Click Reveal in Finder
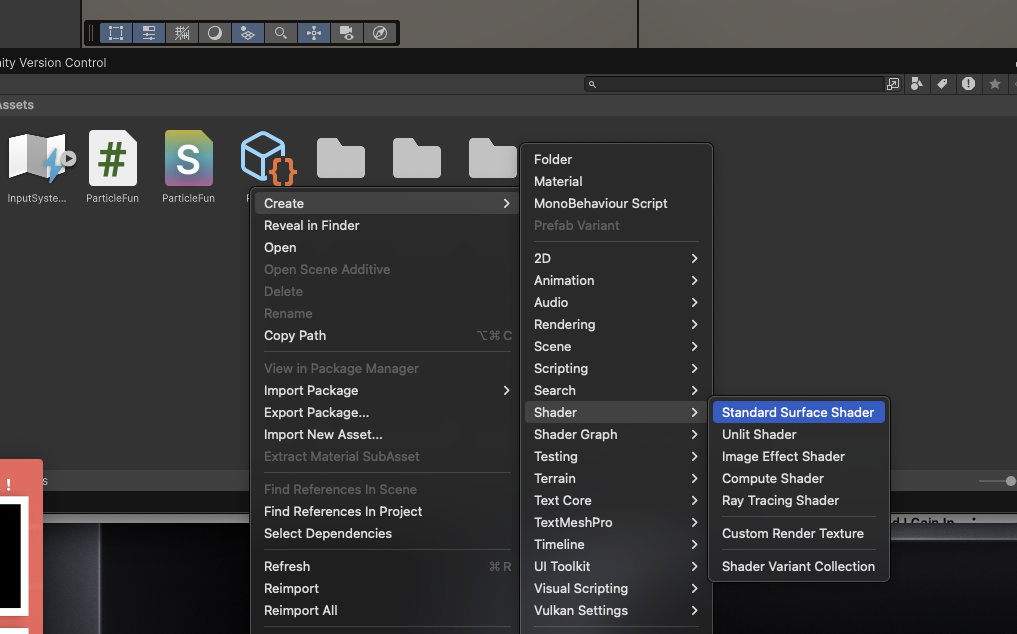Screen dimensions: 1017x634 click(x=311, y=225)
